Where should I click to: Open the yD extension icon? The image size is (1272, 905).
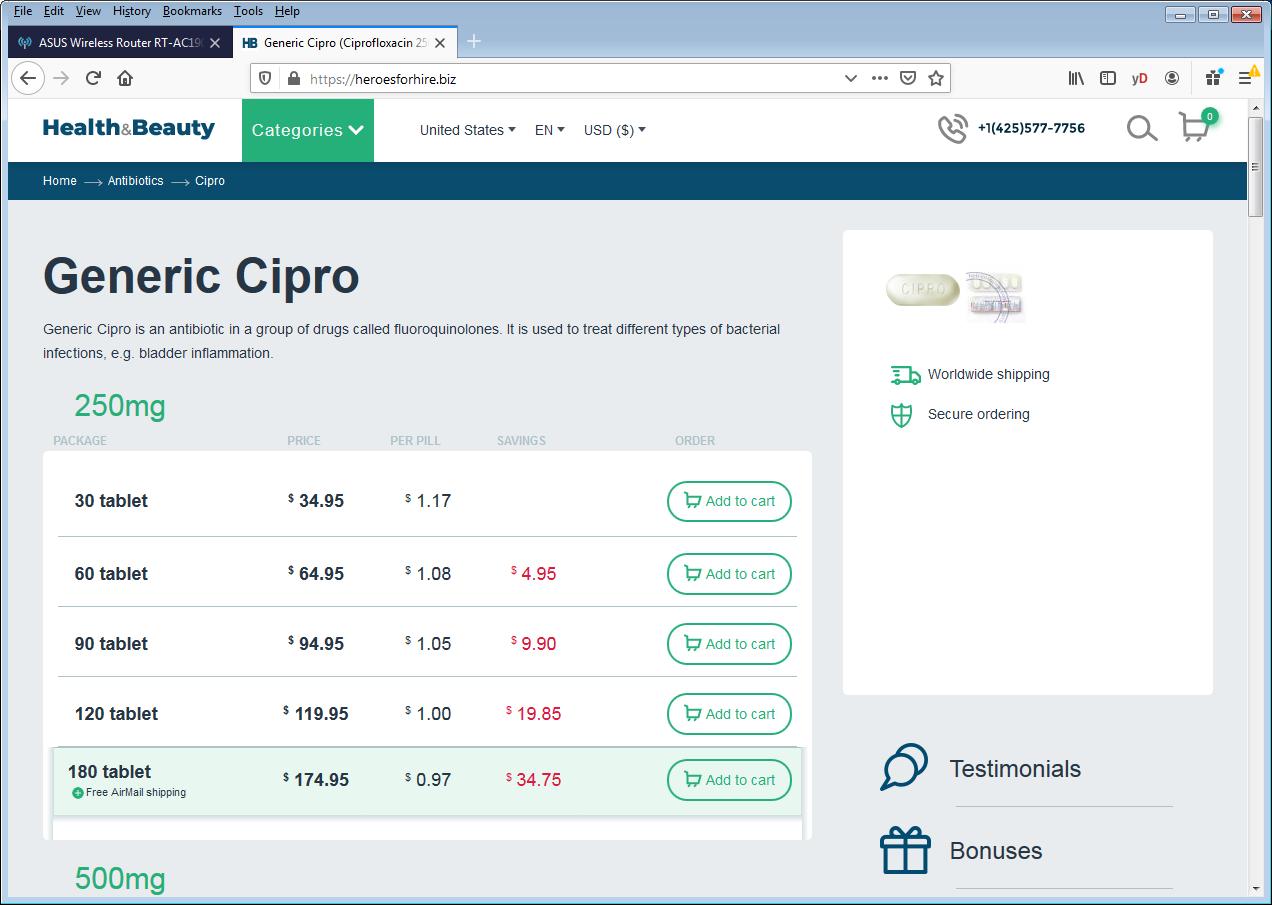coord(1139,78)
